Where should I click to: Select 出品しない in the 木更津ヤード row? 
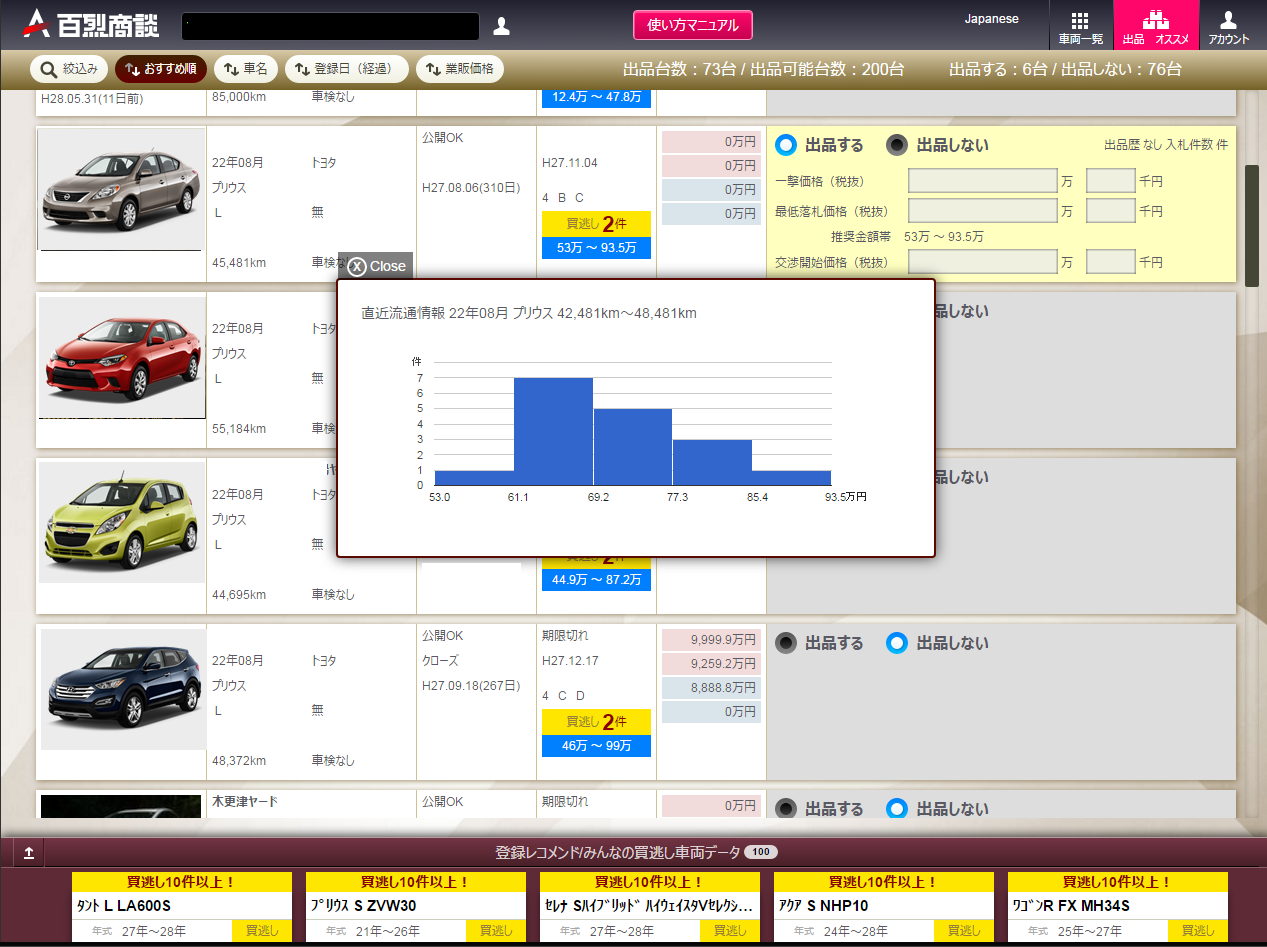[898, 808]
